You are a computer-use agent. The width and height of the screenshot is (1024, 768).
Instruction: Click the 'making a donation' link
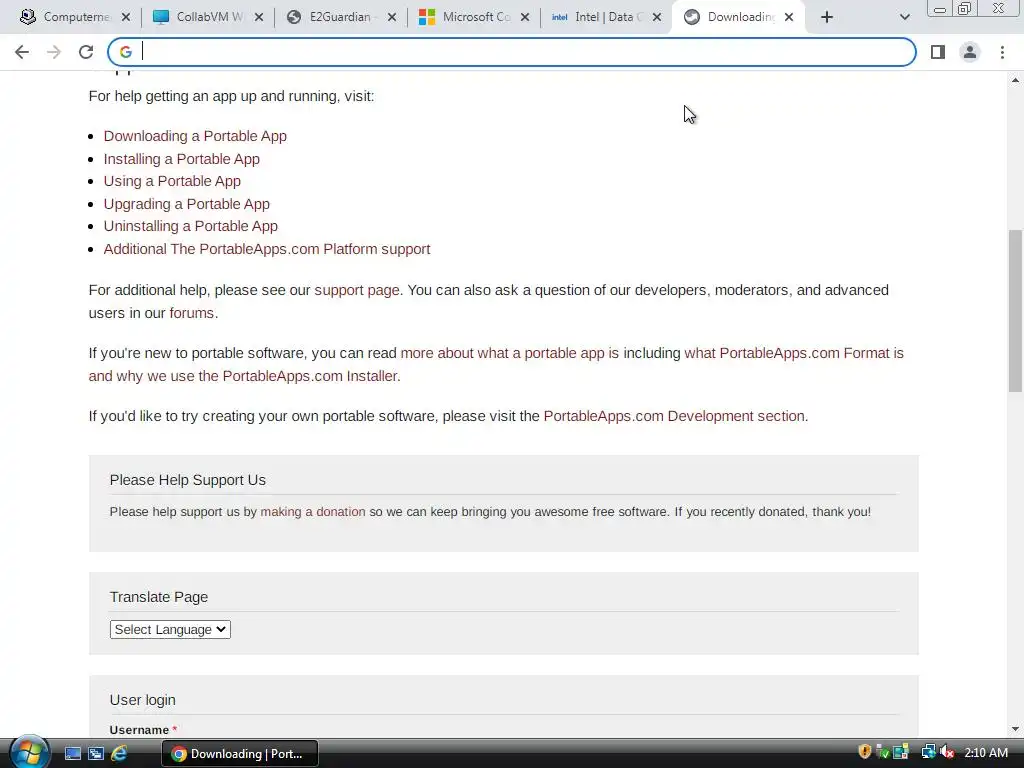313,511
